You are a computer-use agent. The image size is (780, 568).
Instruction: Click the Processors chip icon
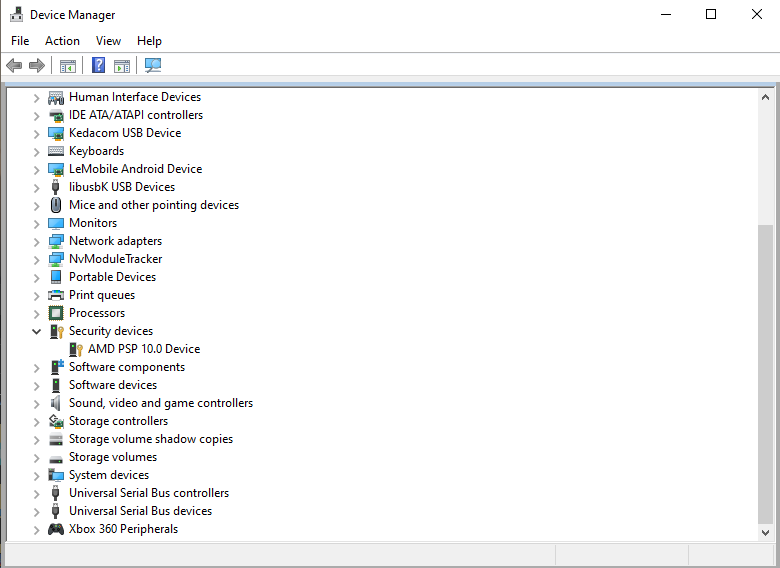[56, 313]
